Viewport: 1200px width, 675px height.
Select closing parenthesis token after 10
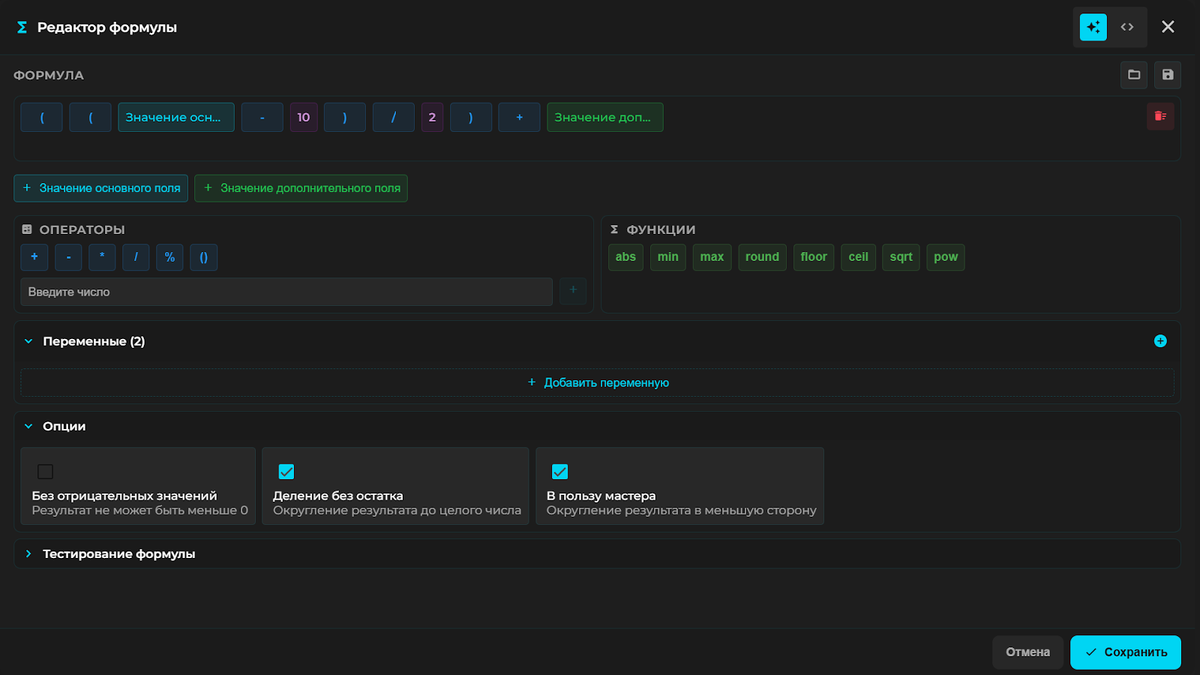[x=345, y=117]
